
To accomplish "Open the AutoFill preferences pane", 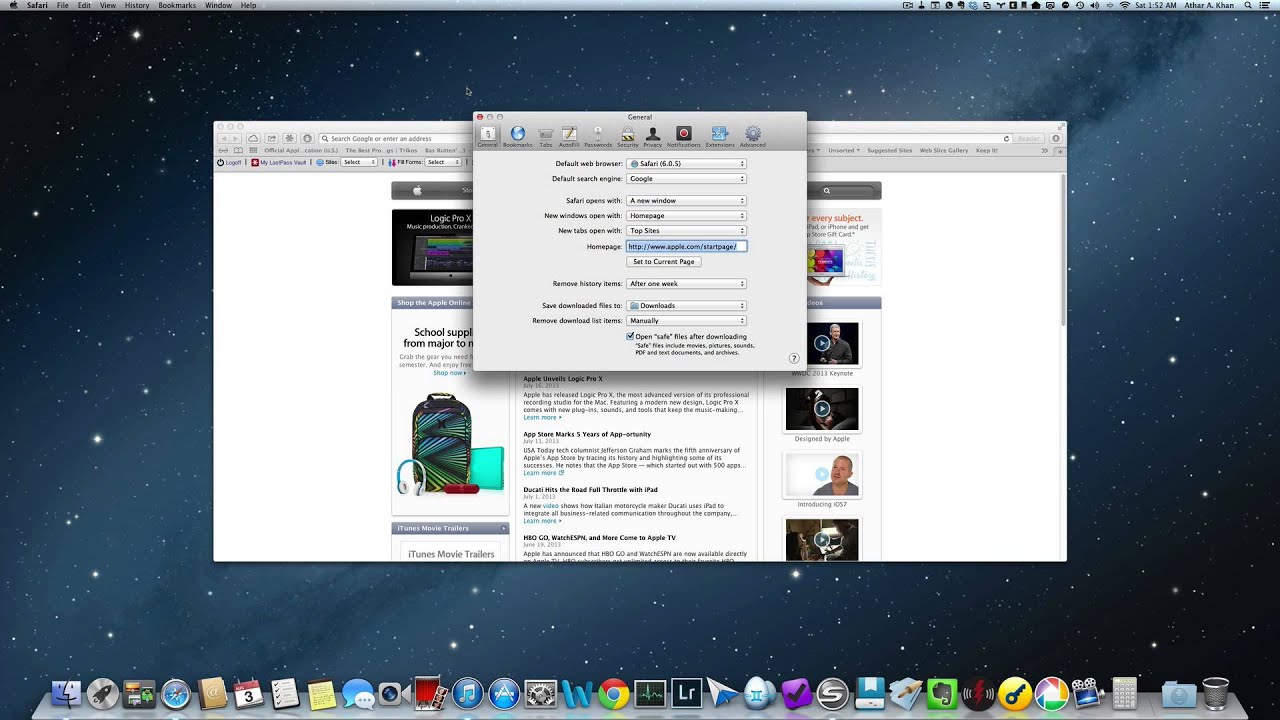I will pos(569,137).
